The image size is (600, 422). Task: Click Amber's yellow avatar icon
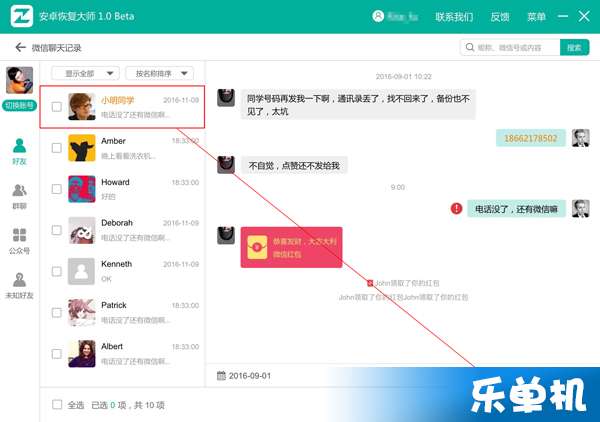click(82, 148)
